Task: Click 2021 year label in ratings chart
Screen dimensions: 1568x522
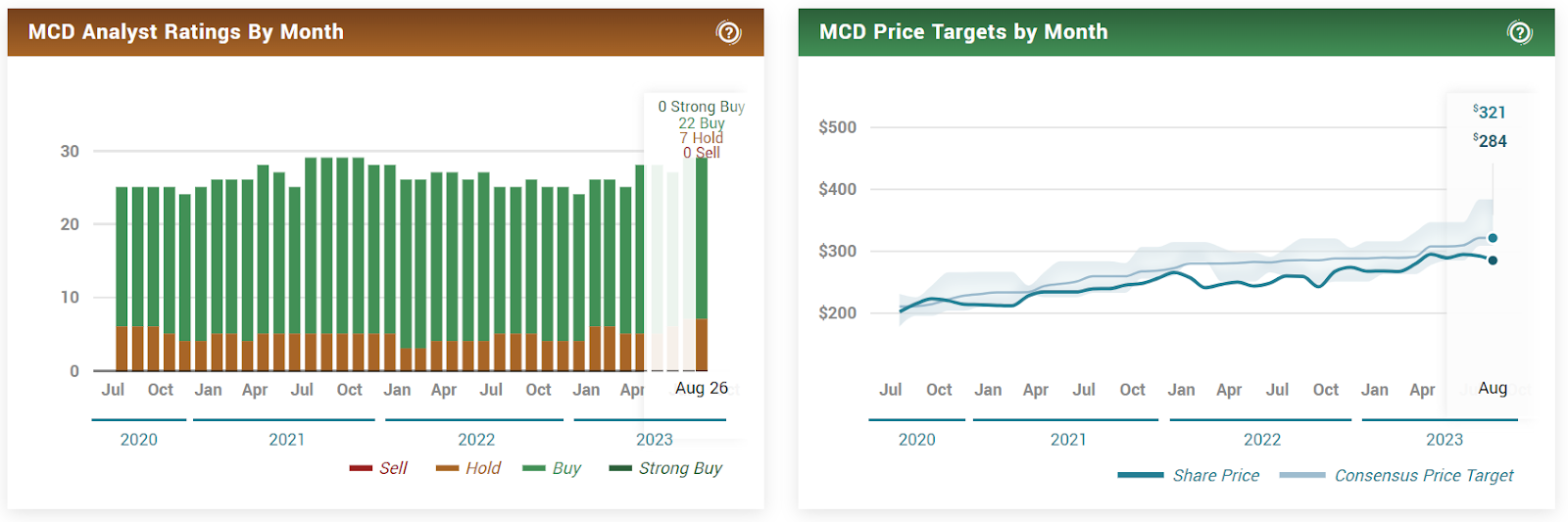Action: 287,440
